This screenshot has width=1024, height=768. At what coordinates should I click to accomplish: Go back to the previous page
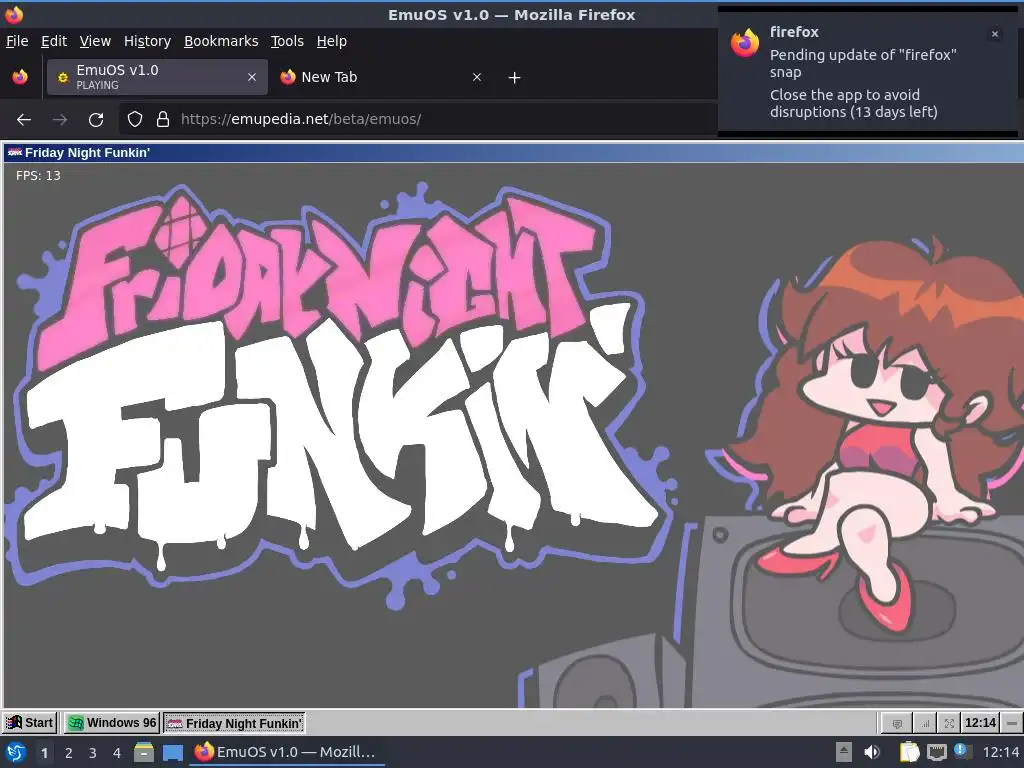click(x=24, y=120)
